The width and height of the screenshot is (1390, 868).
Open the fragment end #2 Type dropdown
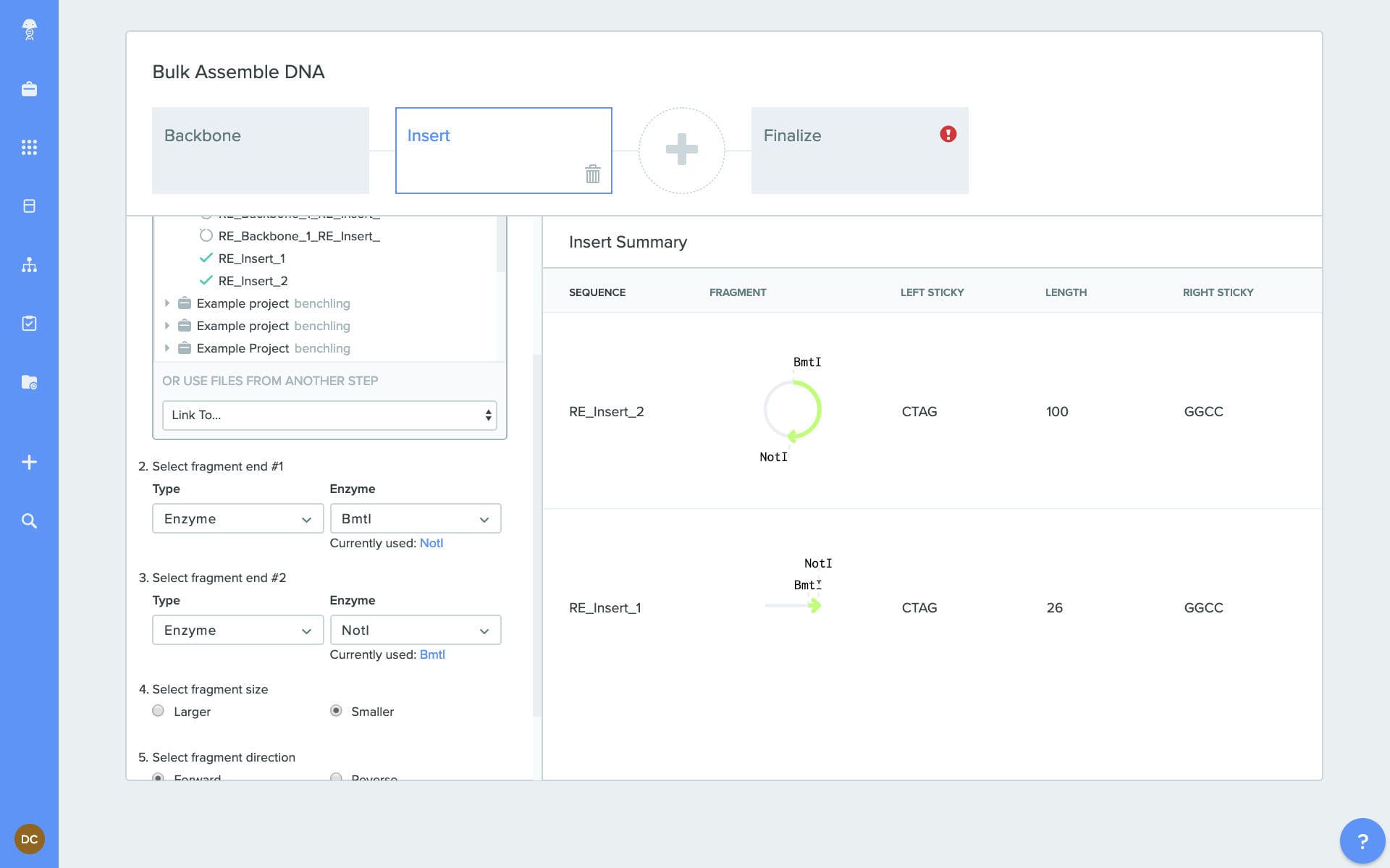[237, 631]
